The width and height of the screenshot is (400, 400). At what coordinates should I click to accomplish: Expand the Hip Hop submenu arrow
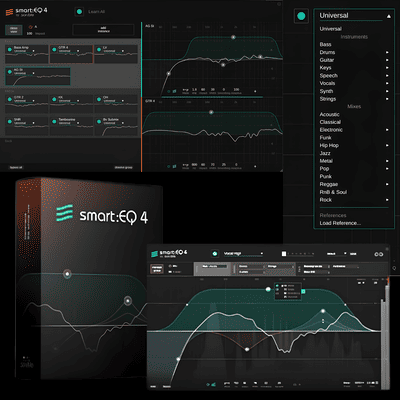pos(387,145)
